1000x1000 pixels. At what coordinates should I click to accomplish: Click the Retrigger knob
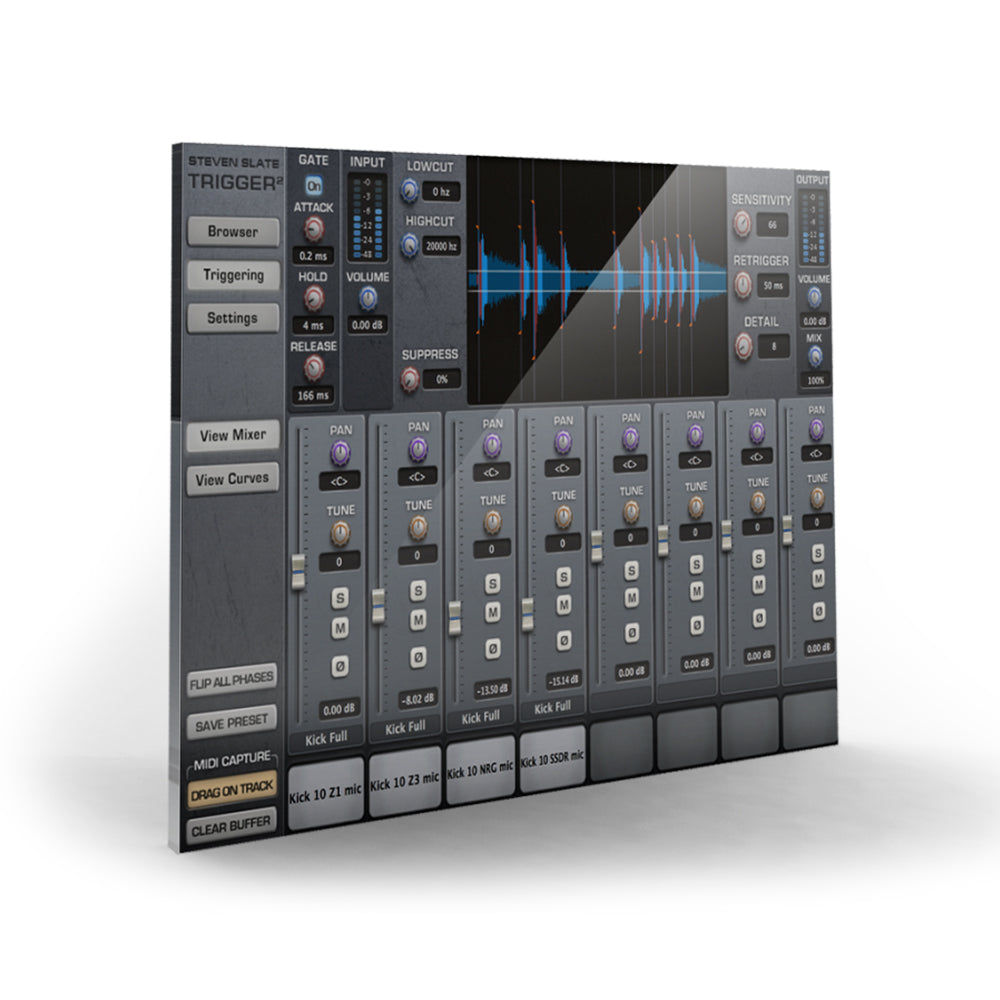(742, 285)
